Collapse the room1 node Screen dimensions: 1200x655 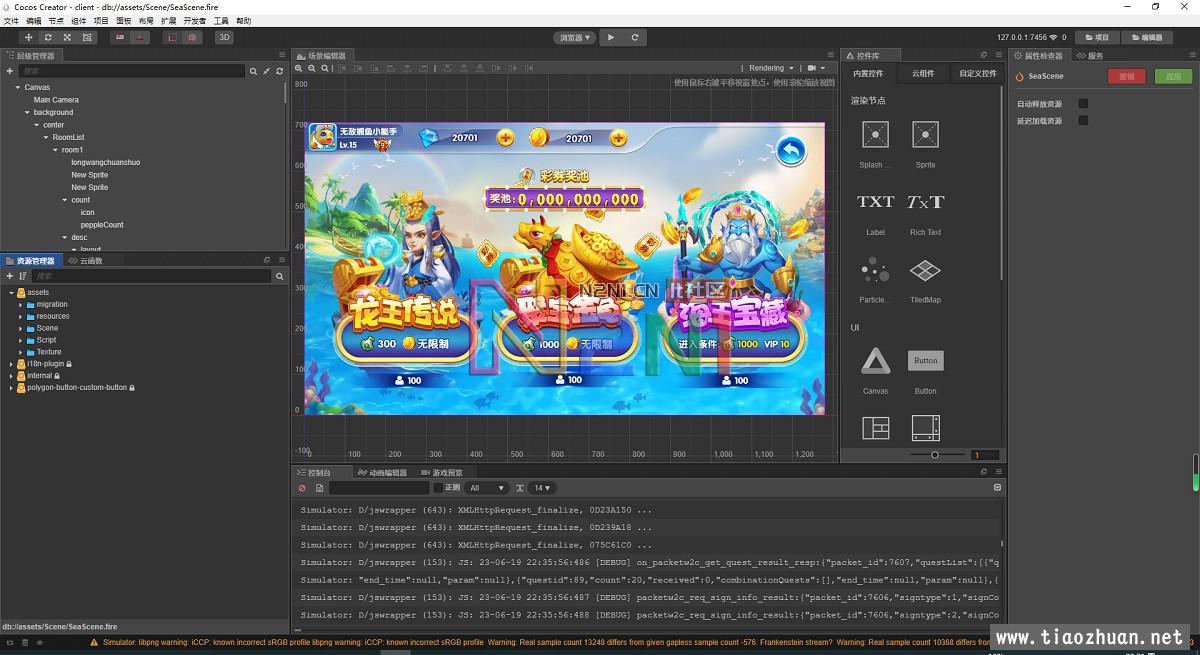[x=56, y=150]
